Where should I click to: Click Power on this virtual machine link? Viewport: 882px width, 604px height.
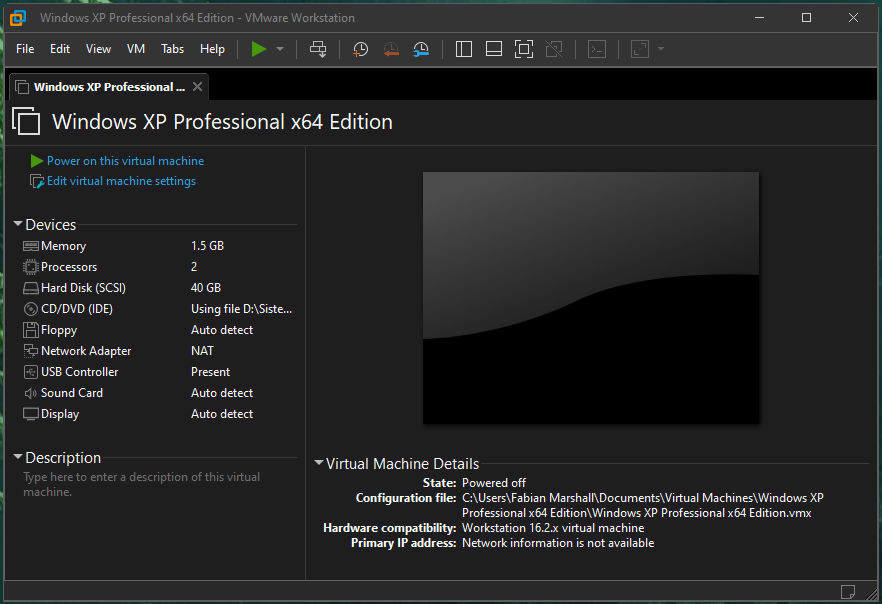(x=125, y=161)
